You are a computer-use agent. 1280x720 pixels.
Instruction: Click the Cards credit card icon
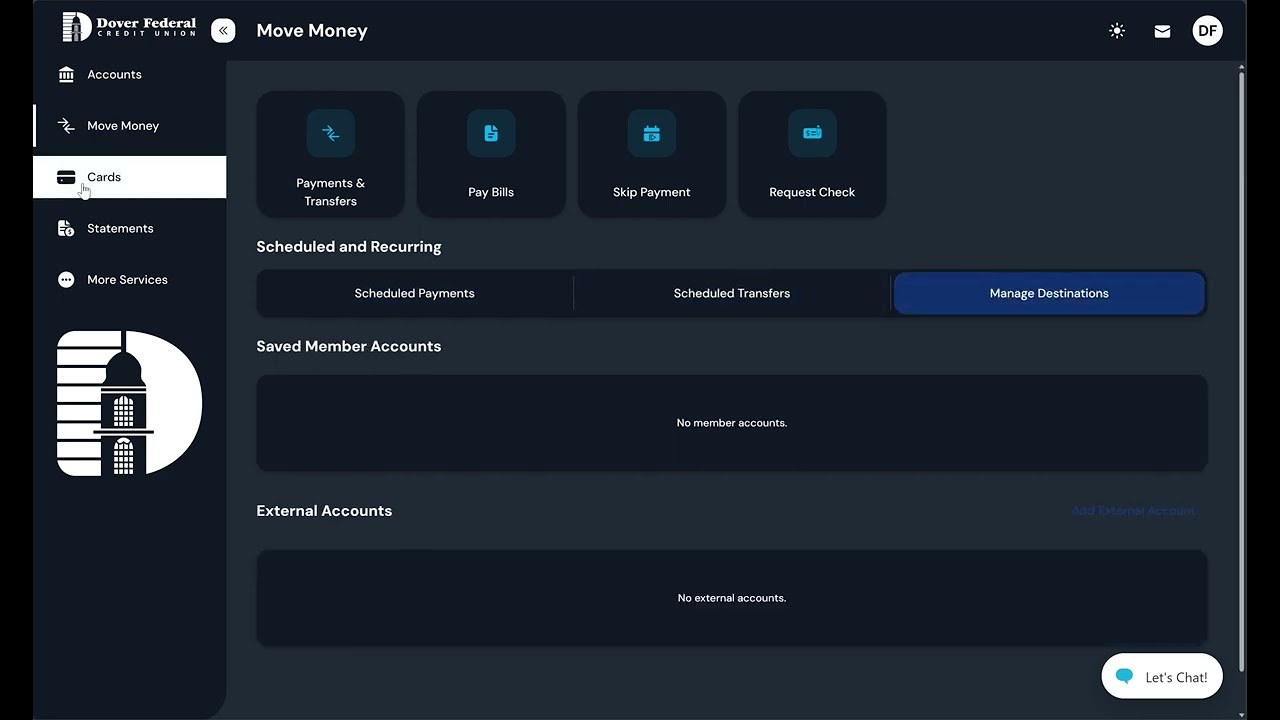(x=66, y=177)
